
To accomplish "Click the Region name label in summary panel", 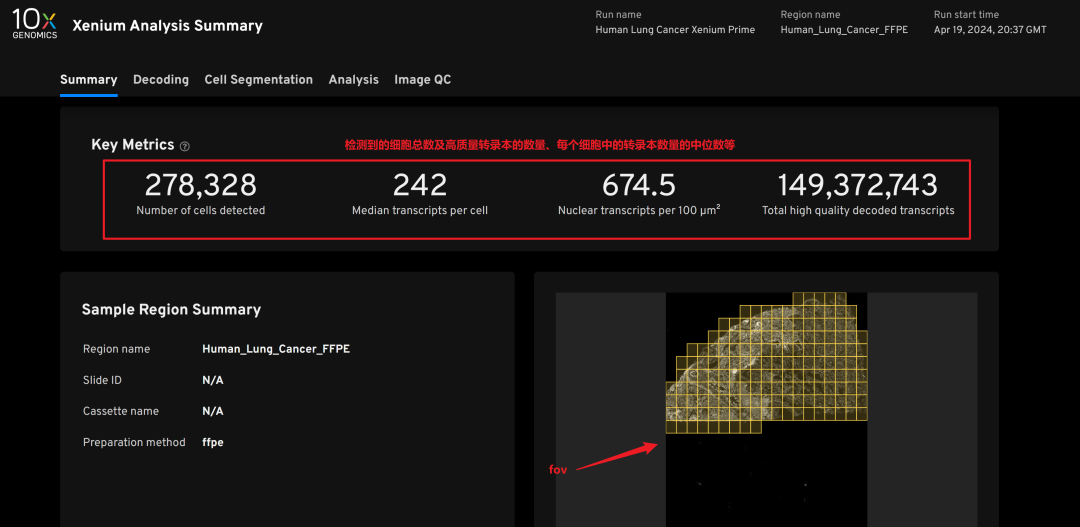I will click(x=116, y=349).
